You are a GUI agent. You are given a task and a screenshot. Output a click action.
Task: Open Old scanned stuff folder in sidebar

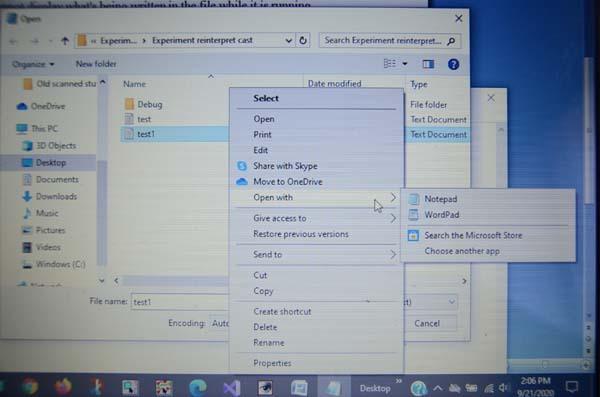[66, 84]
